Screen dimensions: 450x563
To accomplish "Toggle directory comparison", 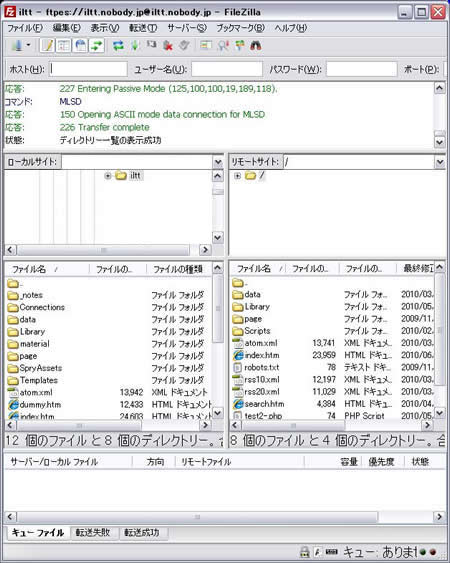I will (x=223, y=46).
